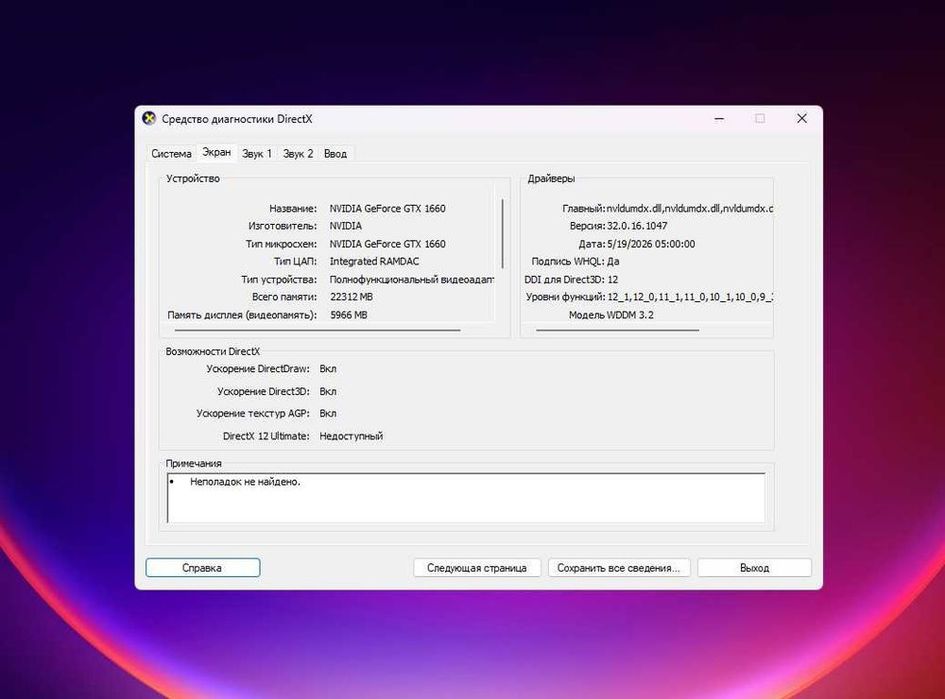This screenshot has height=699, width=945.
Task: Click Сохранить все сведения button
Action: click(618, 568)
